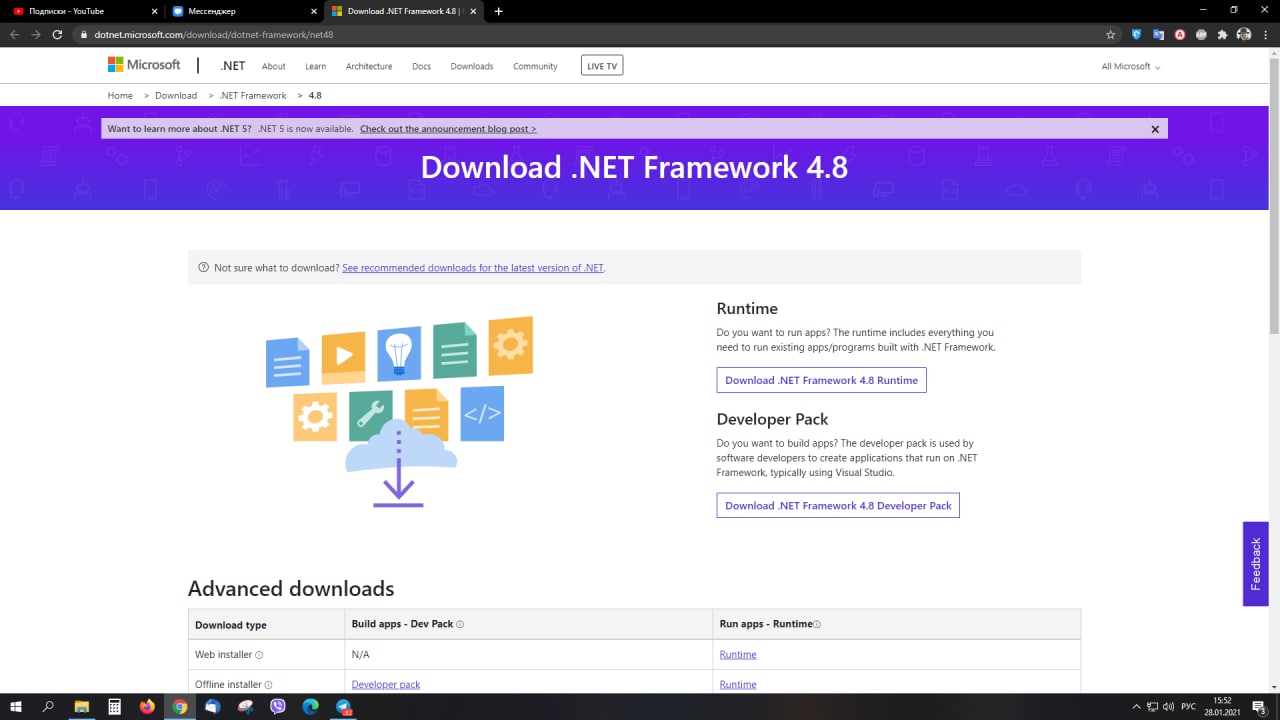The image size is (1280, 720).
Task: Open the Learn menu item
Action: point(315,66)
